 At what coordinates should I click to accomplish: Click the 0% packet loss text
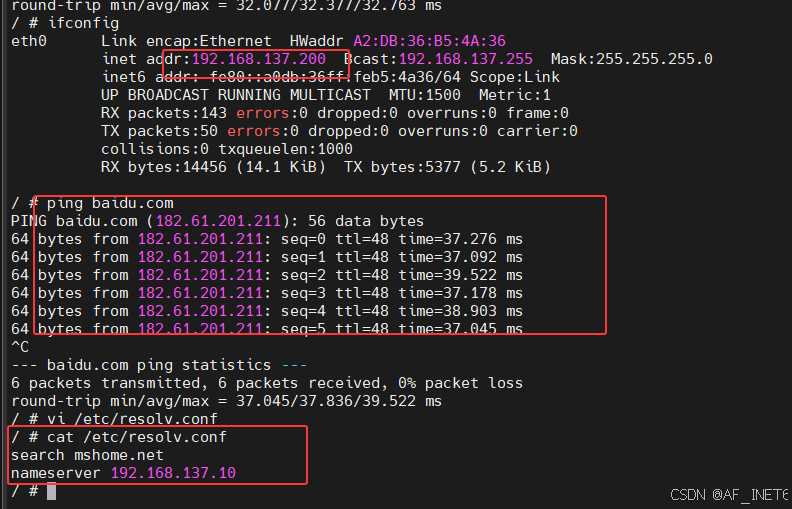[x=460, y=383]
